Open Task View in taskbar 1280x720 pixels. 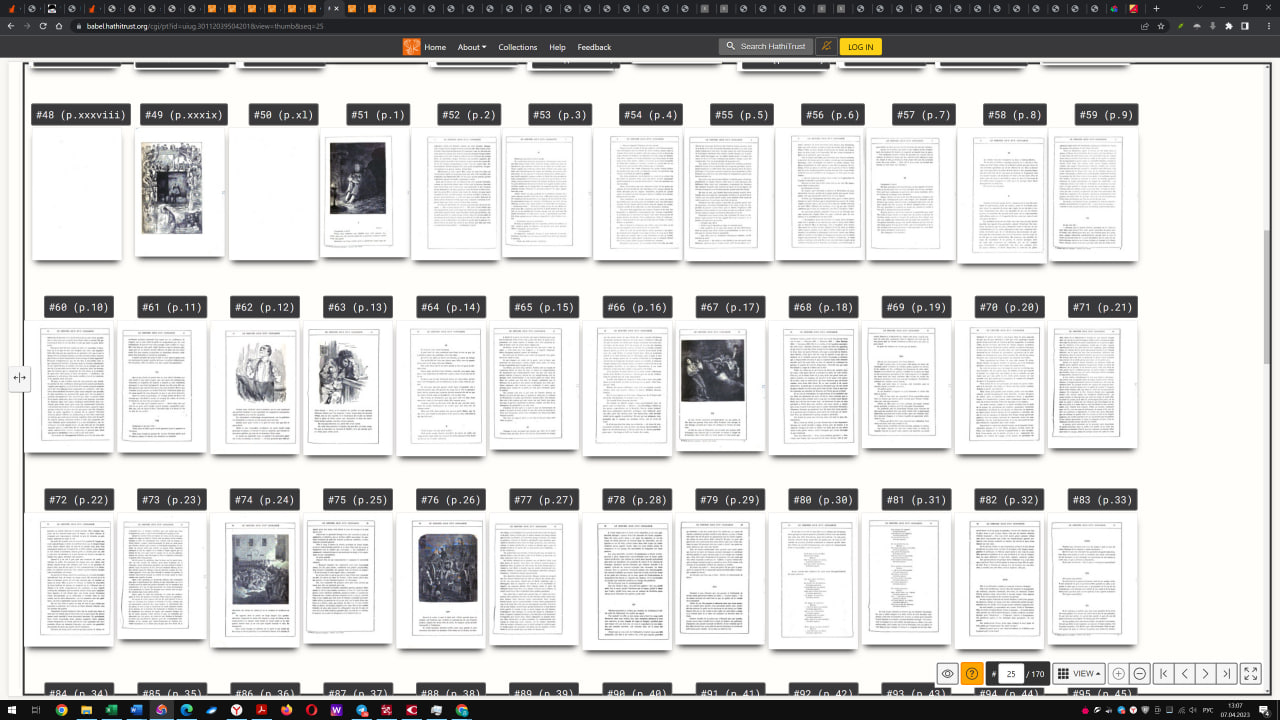(34, 710)
